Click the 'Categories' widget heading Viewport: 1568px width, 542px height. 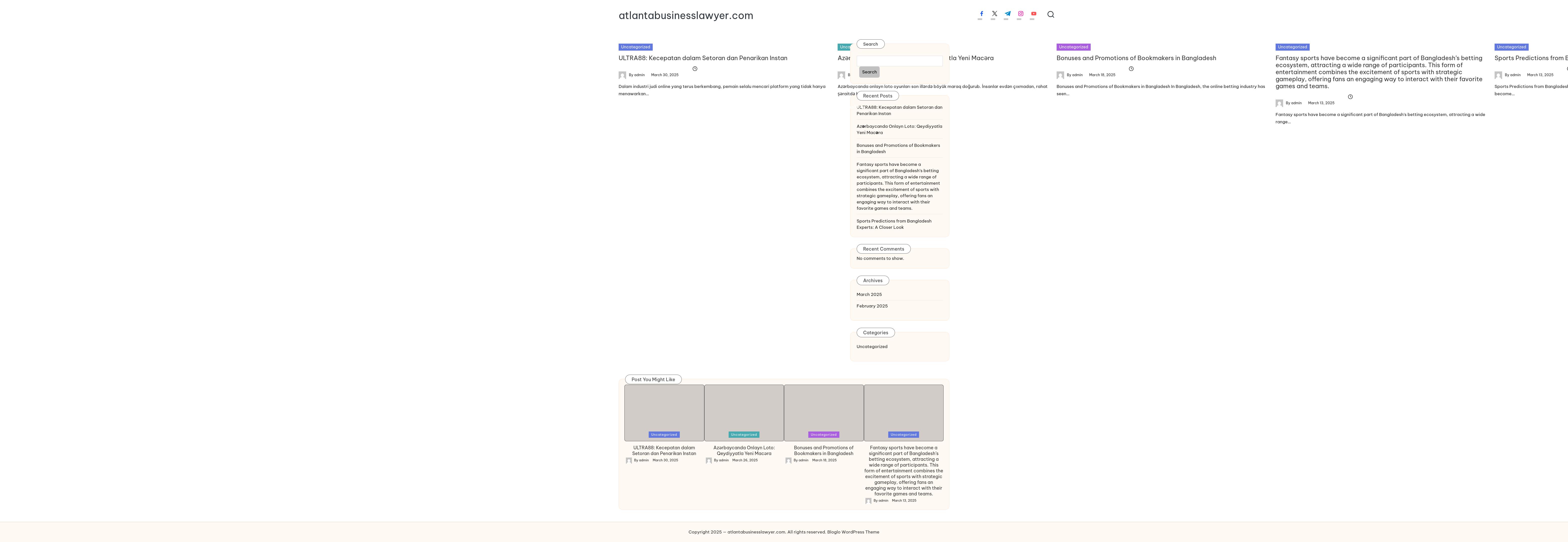pos(876,333)
